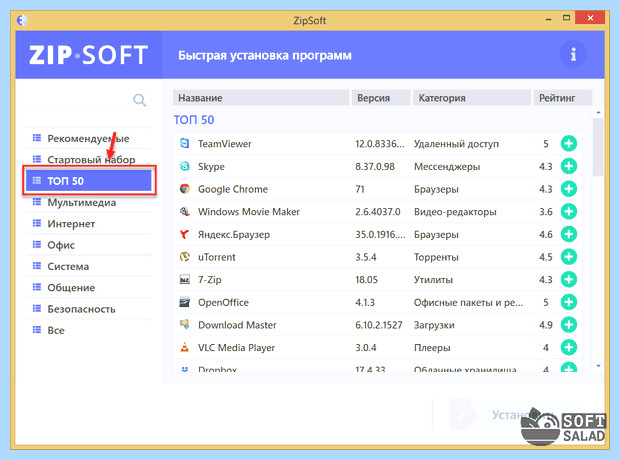Sort by the Версия column header
Viewport: 620px width, 460px height.
tap(381, 98)
